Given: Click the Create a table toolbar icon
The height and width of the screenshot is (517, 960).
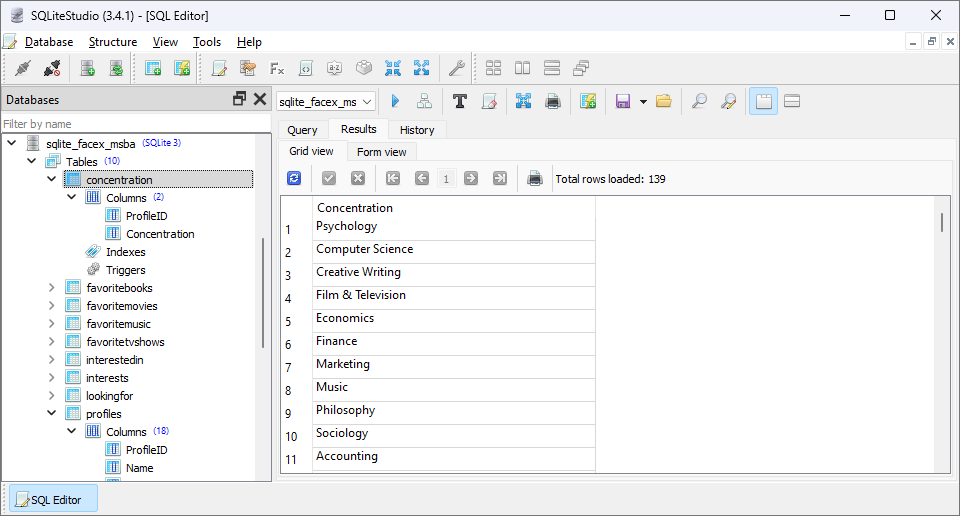Looking at the screenshot, I should [152, 68].
